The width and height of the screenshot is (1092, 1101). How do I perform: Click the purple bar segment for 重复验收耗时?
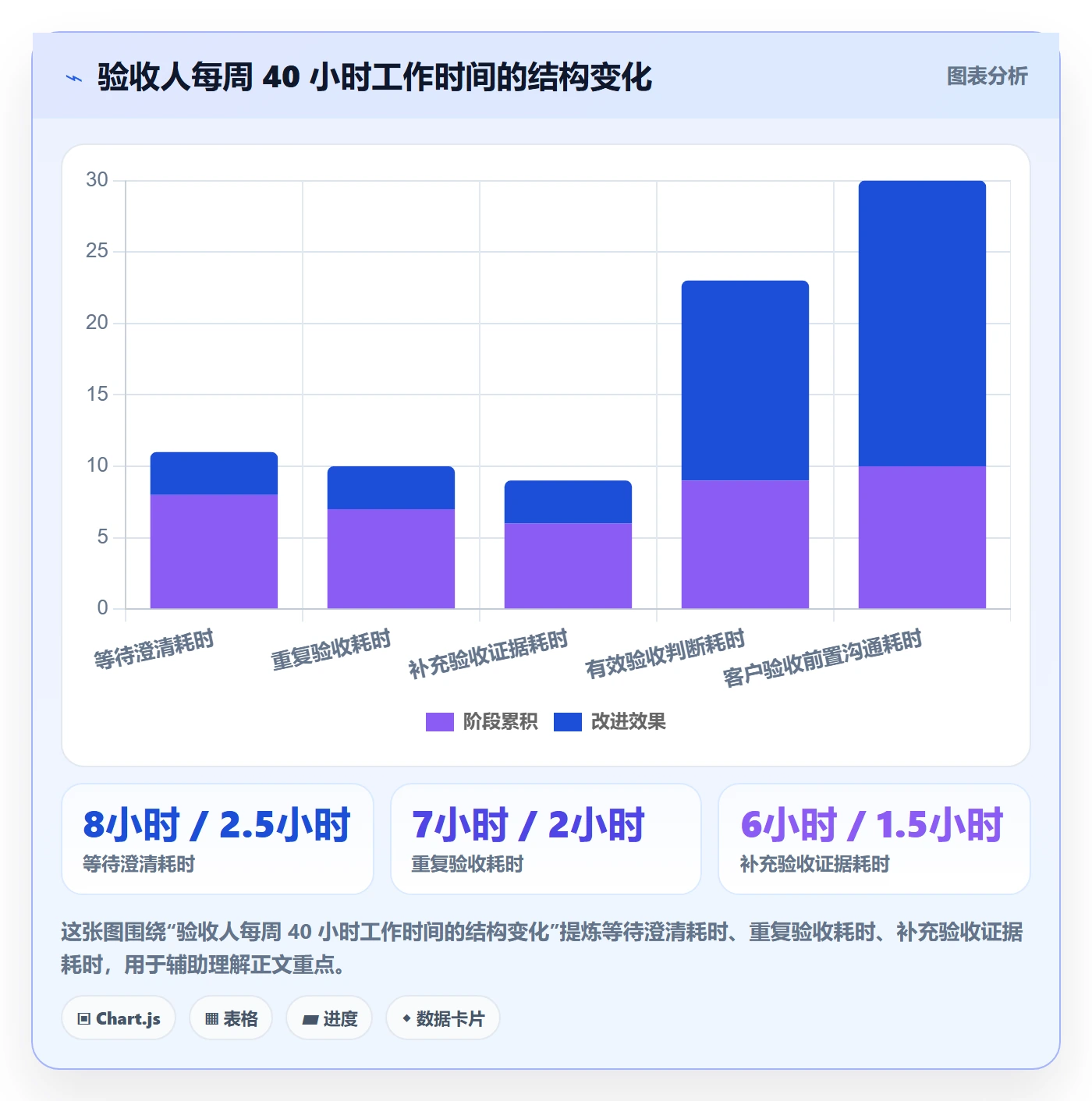click(391, 558)
